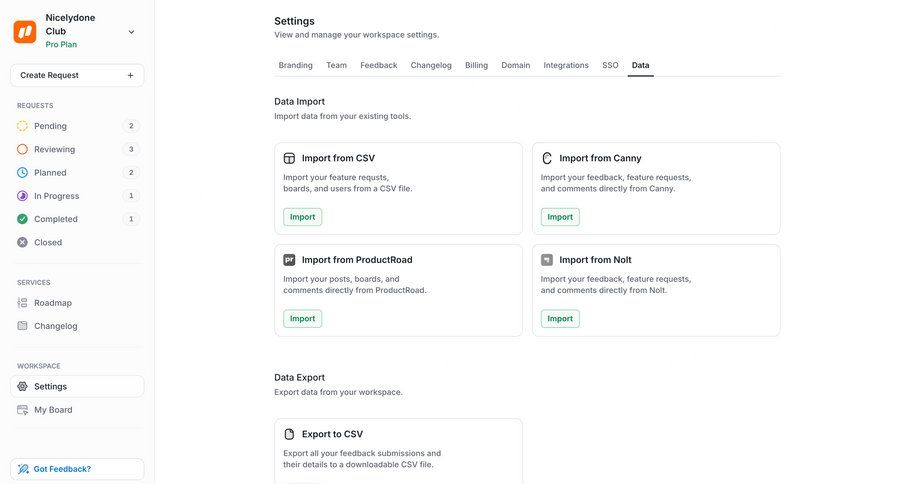Click the plus icon on Create Request
900x484 pixels.
(130, 75)
